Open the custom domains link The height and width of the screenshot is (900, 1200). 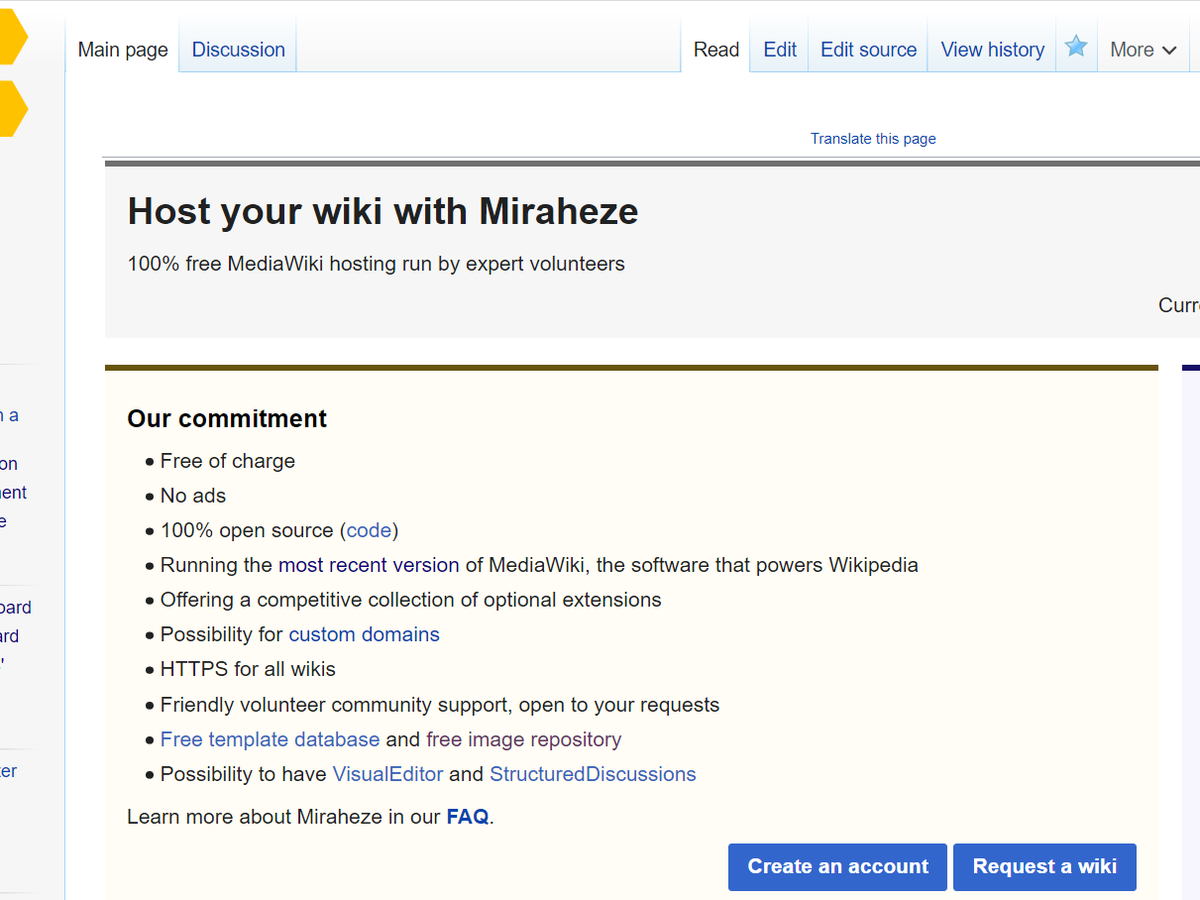coord(364,635)
